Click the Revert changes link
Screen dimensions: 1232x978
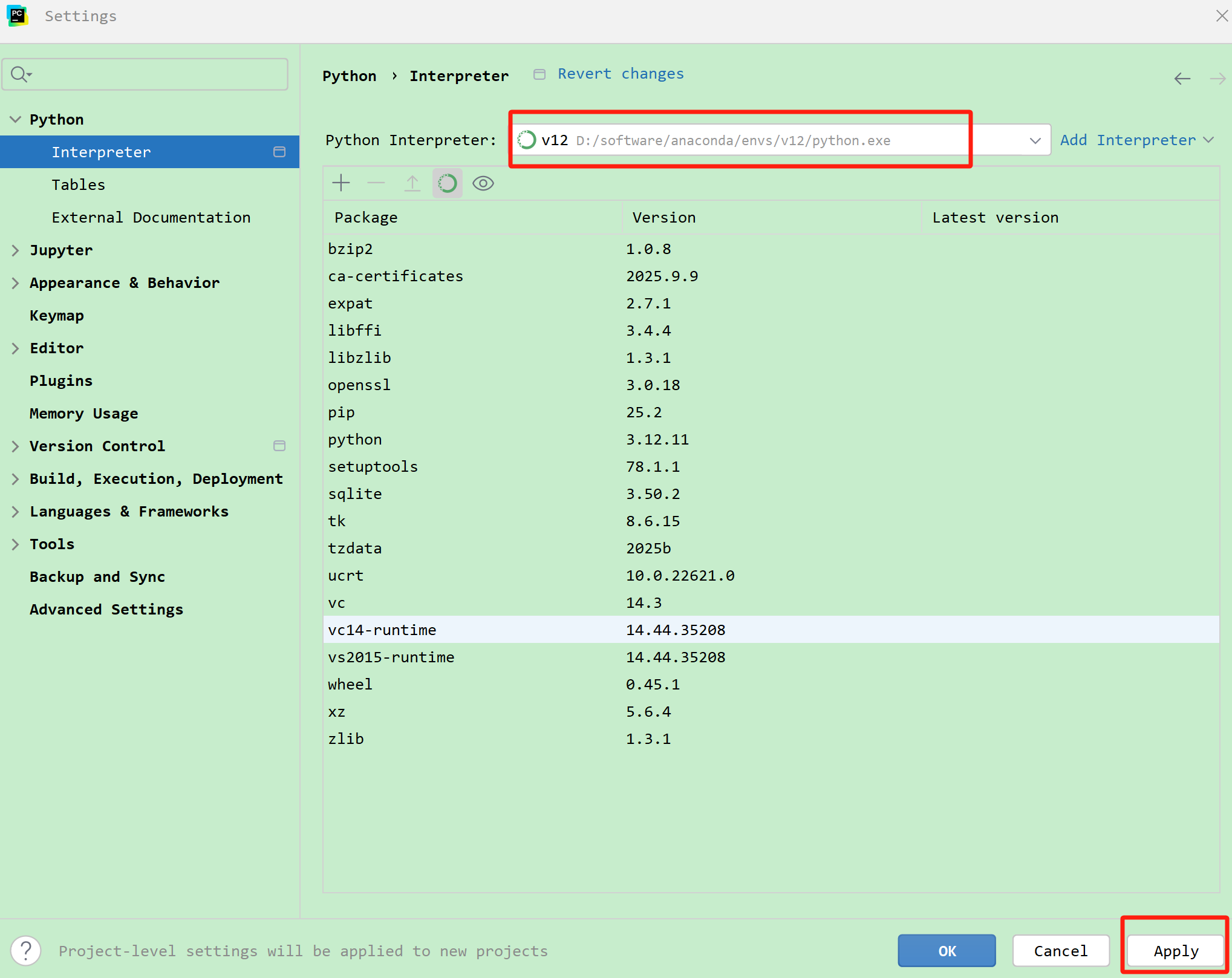click(x=621, y=74)
